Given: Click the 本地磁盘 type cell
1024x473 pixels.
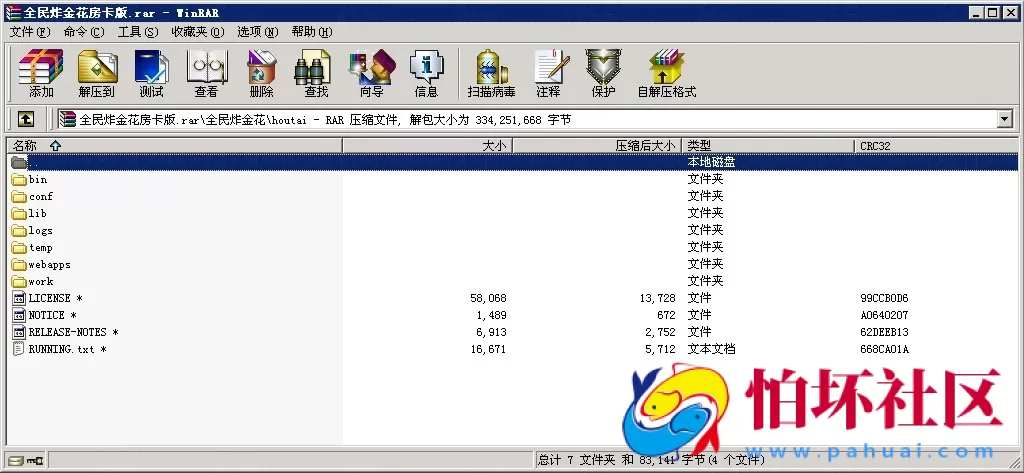Looking at the screenshot, I should (x=711, y=162).
